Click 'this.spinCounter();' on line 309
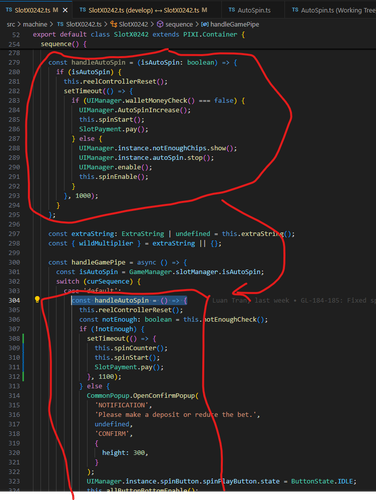The image size is (376, 500). click(x=131, y=348)
